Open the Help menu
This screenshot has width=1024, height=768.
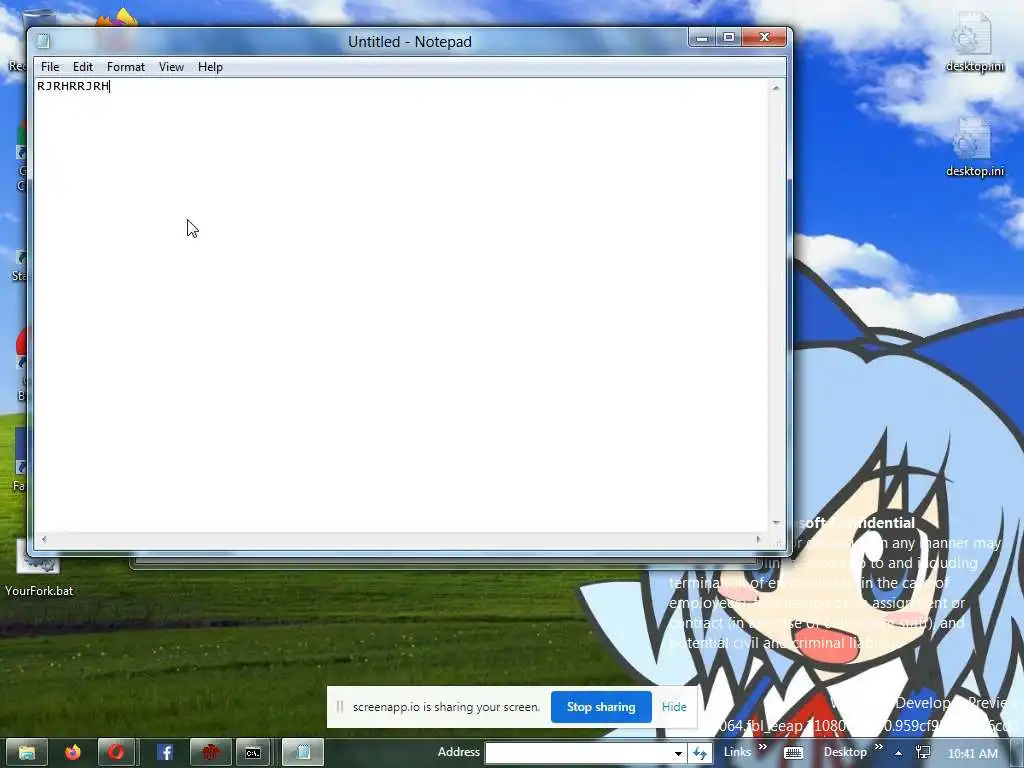[x=210, y=67]
